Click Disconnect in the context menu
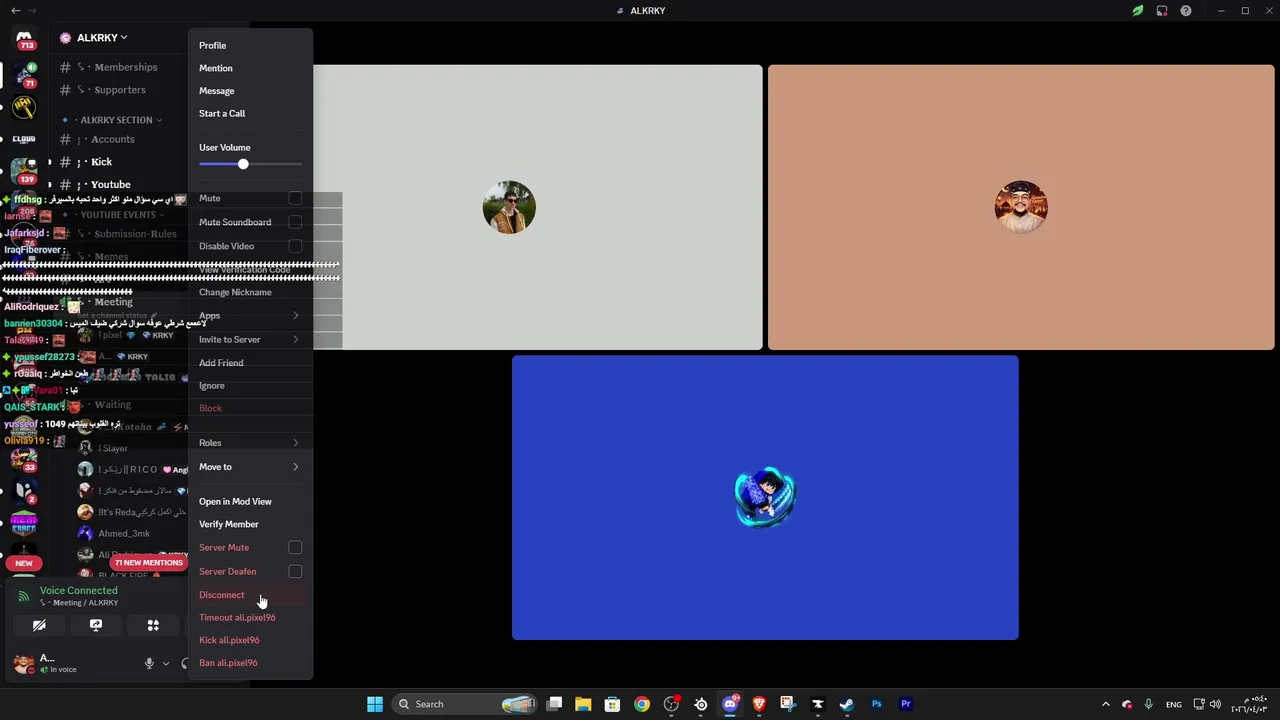1280x720 pixels. [250, 595]
